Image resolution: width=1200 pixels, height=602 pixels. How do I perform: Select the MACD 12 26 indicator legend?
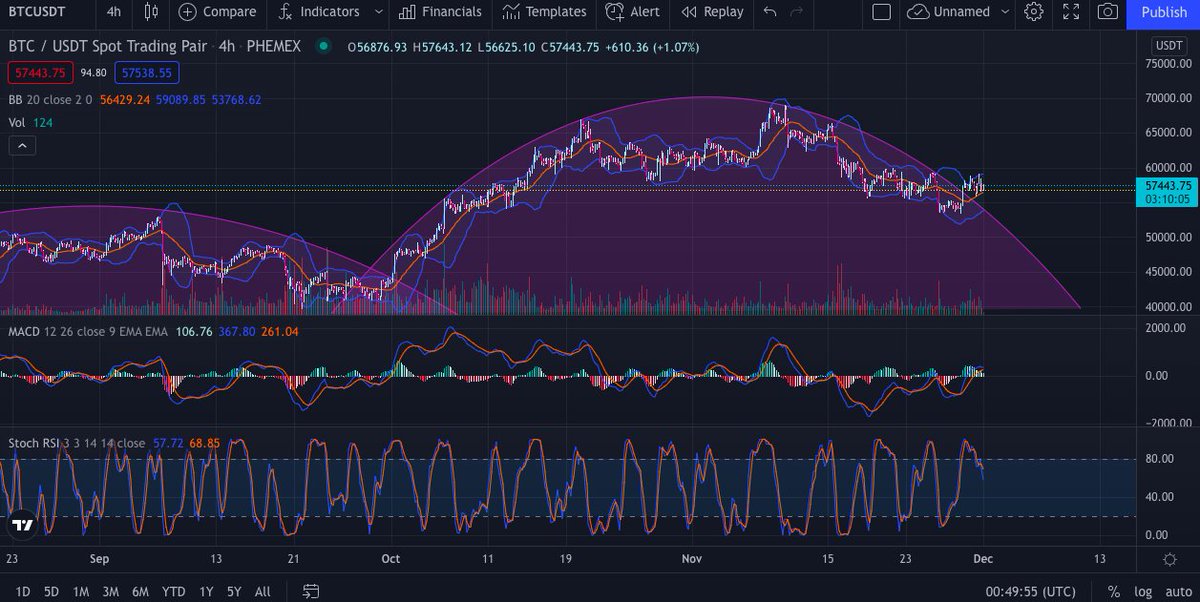coord(87,331)
